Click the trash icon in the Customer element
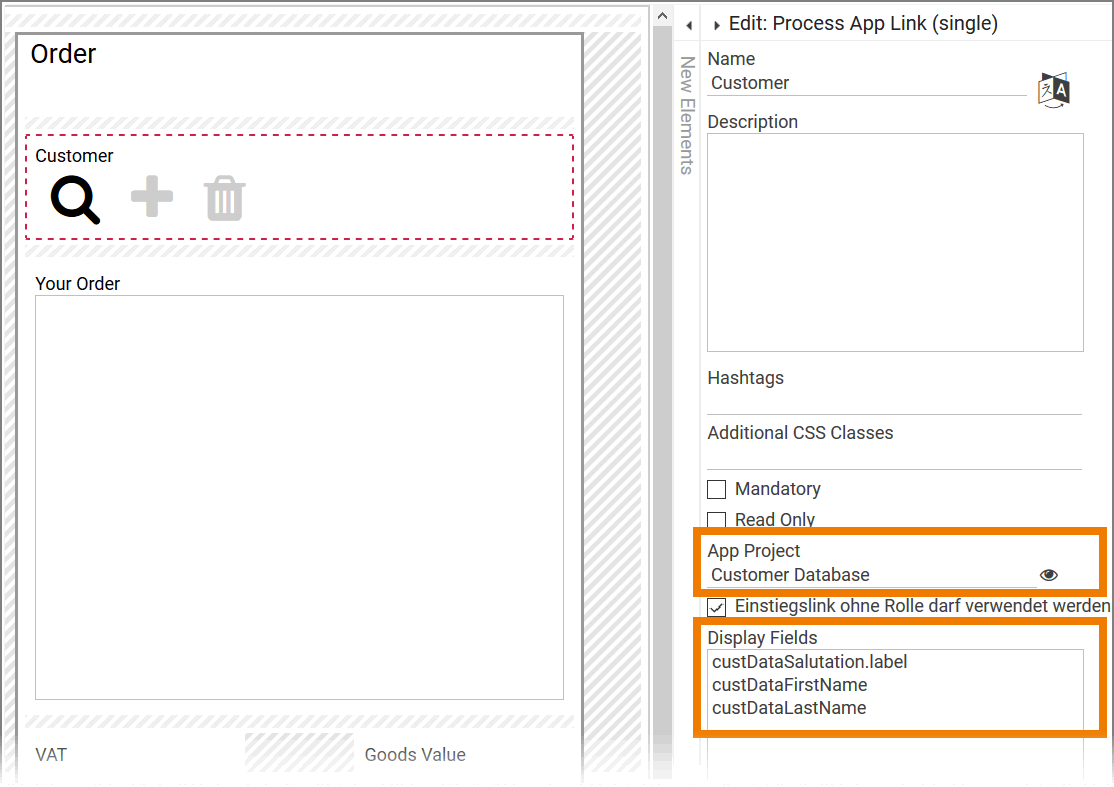This screenshot has height=787, width=1114. click(224, 197)
